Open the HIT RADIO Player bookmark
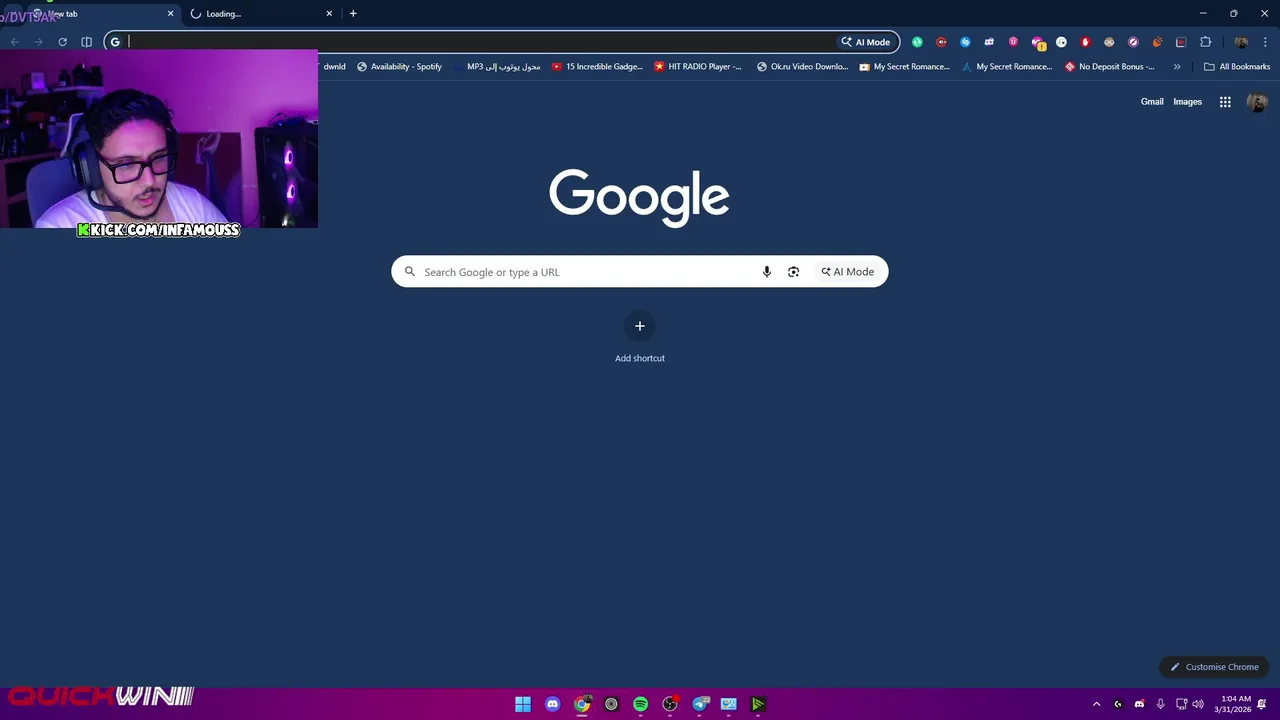The width and height of the screenshot is (1280, 720). (698, 67)
